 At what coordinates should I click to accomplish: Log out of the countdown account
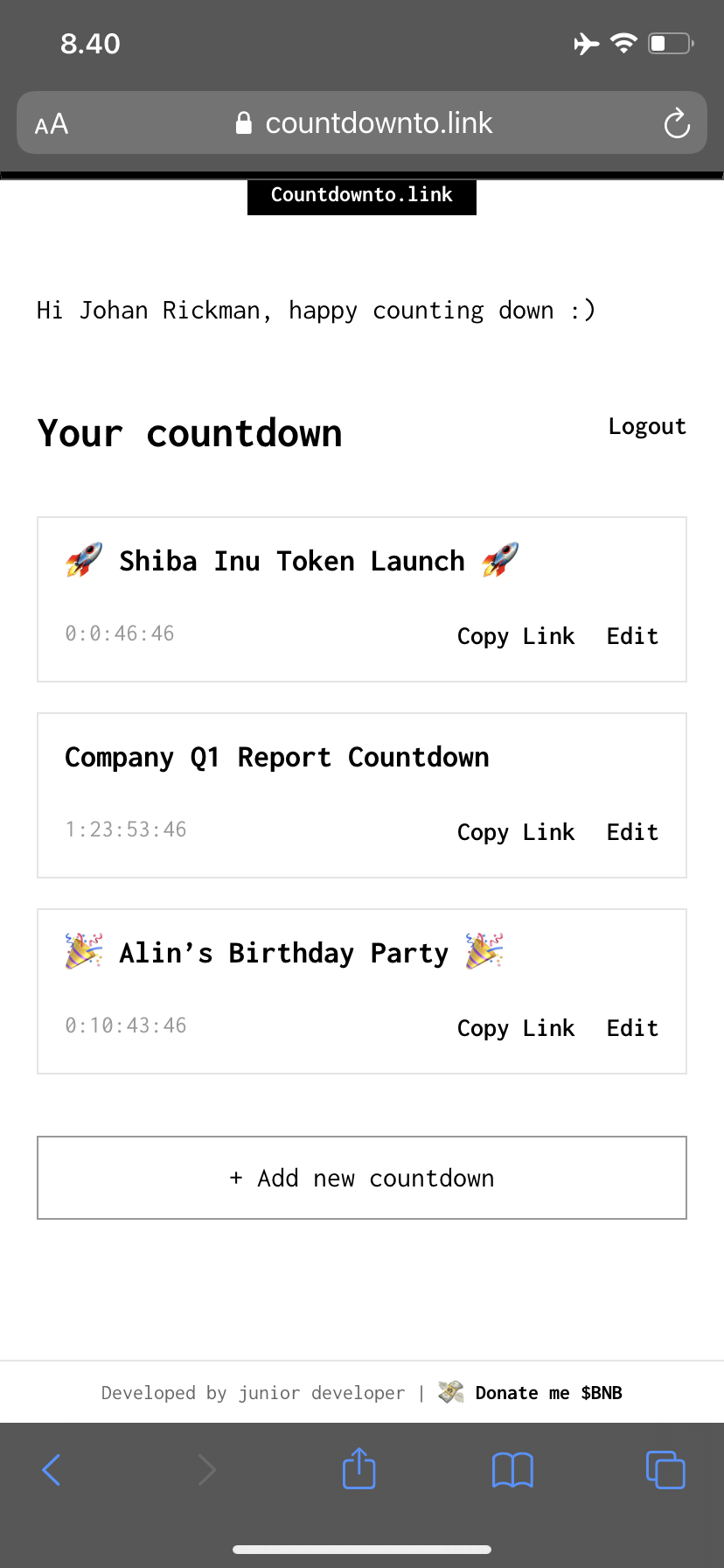click(x=647, y=426)
